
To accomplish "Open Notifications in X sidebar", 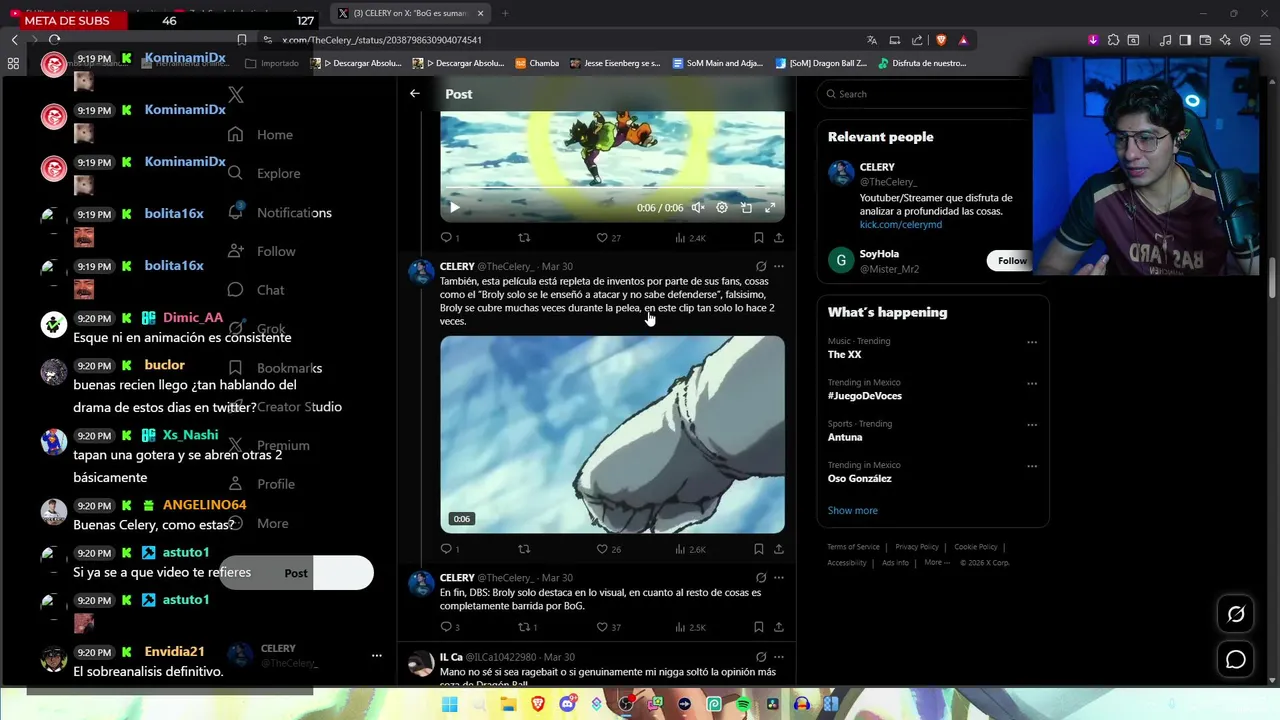I will pyautogui.click(x=280, y=212).
